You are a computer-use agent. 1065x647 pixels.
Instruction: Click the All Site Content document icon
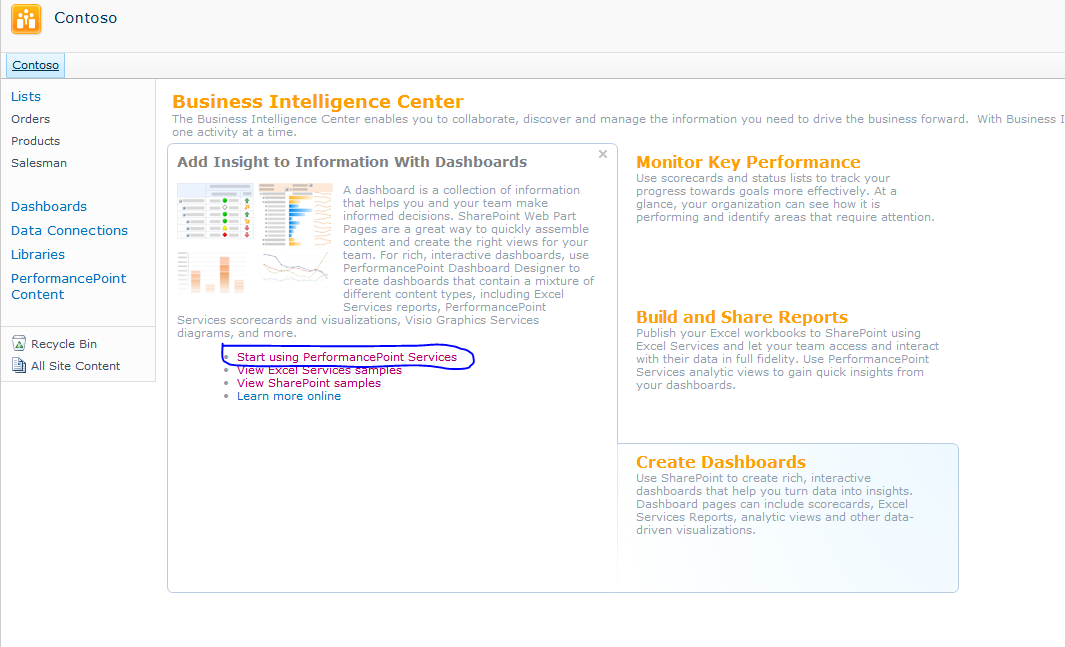click(x=19, y=365)
